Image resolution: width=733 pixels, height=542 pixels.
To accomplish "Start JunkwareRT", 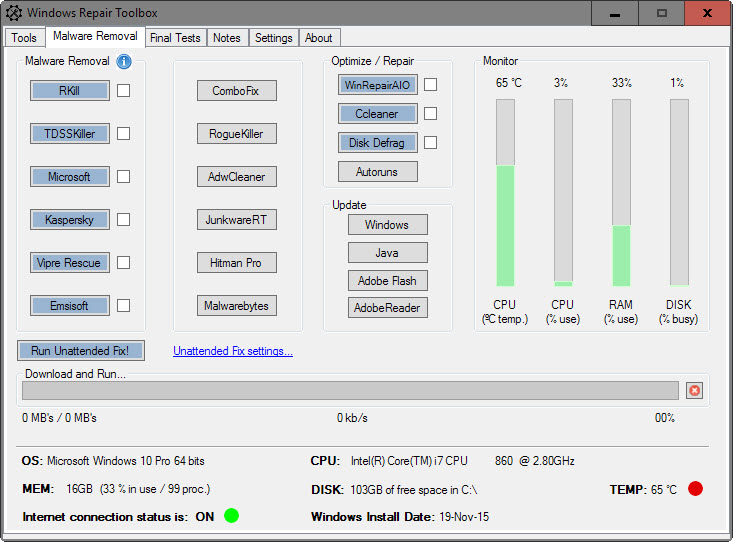I will point(237,219).
